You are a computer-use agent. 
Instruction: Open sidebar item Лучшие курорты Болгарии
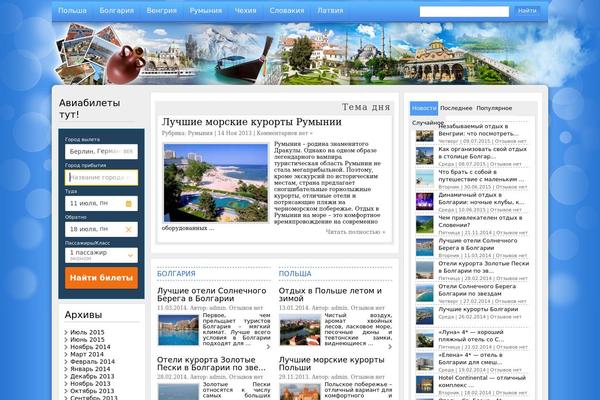tap(478, 309)
